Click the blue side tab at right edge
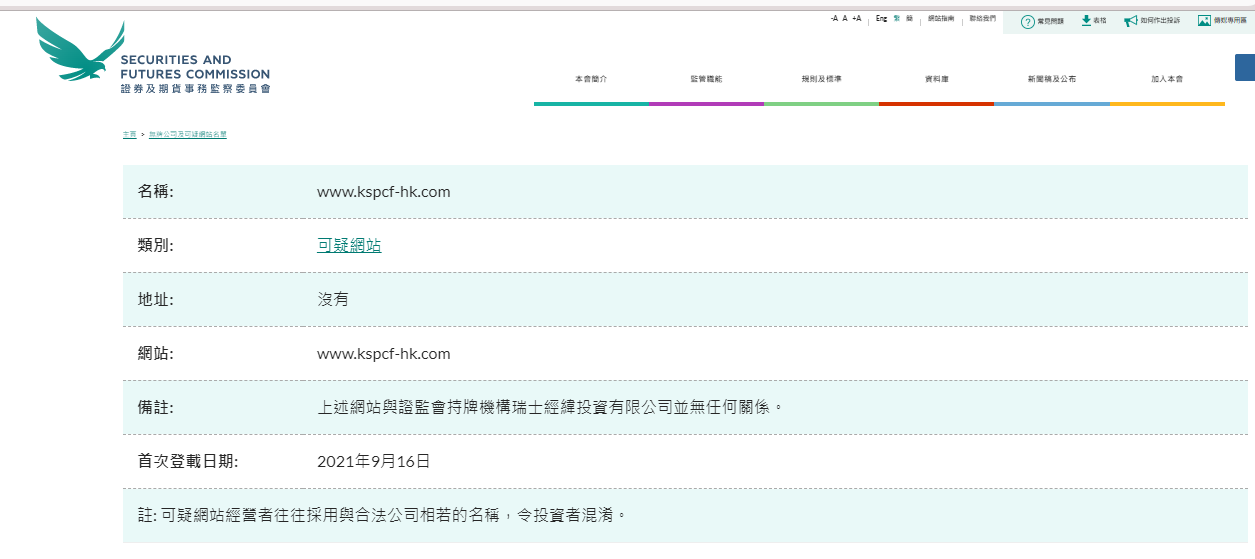This screenshot has height=559, width=1255. click(1245, 67)
